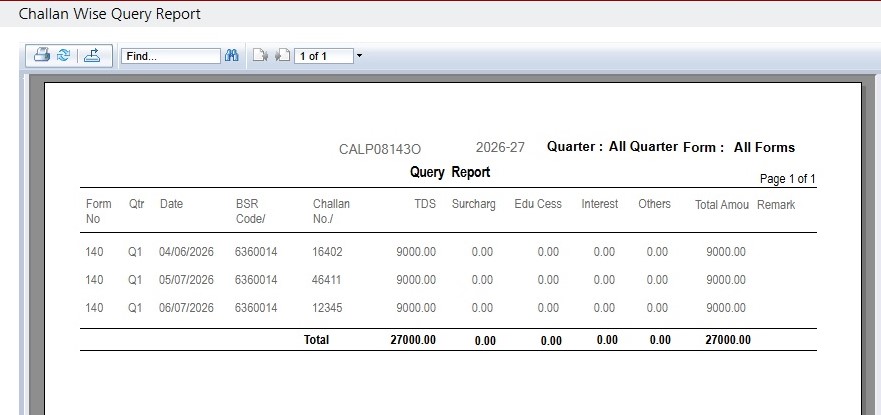Image resolution: width=881 pixels, height=415 pixels.
Task: Click the Print report icon
Action: tap(42, 55)
